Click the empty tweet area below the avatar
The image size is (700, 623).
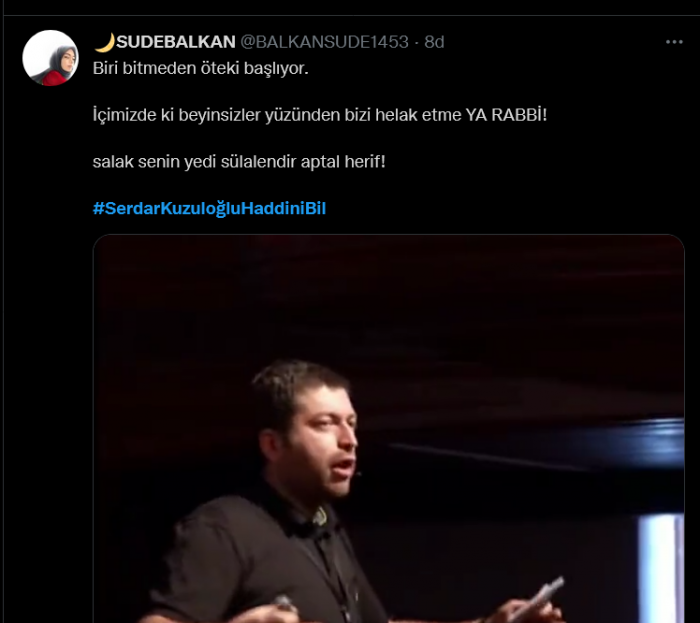coord(49,312)
